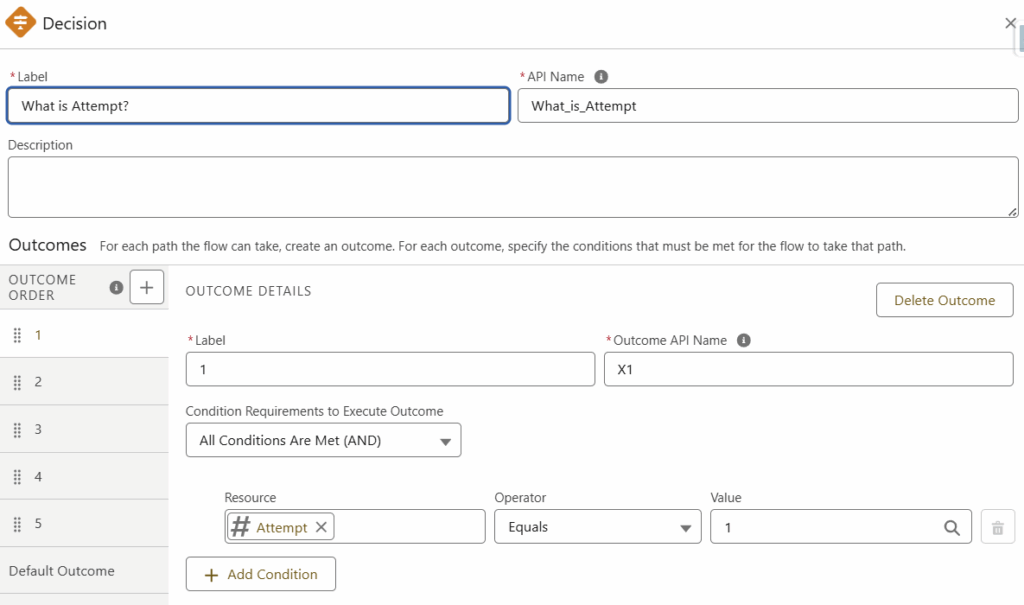The width and height of the screenshot is (1024, 605).
Task: Click the orange Decision element icon
Action: (20, 23)
